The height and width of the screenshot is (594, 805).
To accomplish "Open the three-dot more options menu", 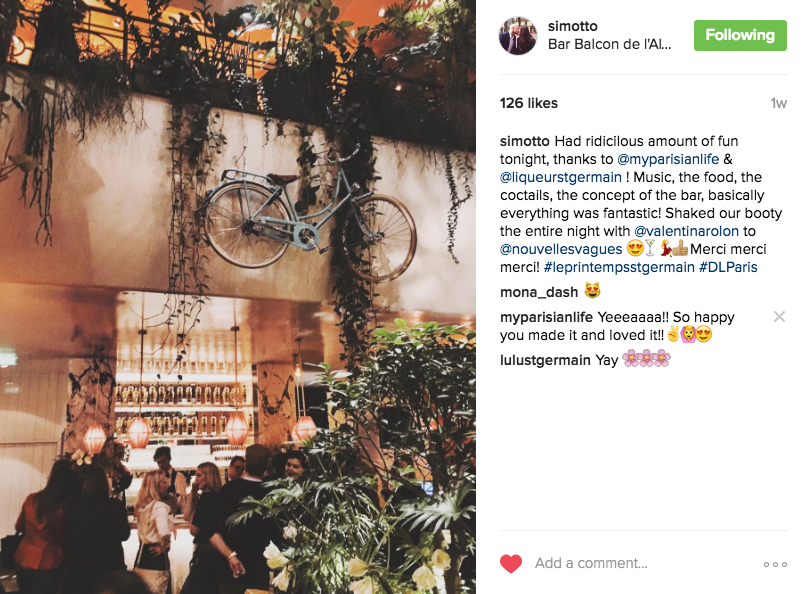I will [x=775, y=564].
